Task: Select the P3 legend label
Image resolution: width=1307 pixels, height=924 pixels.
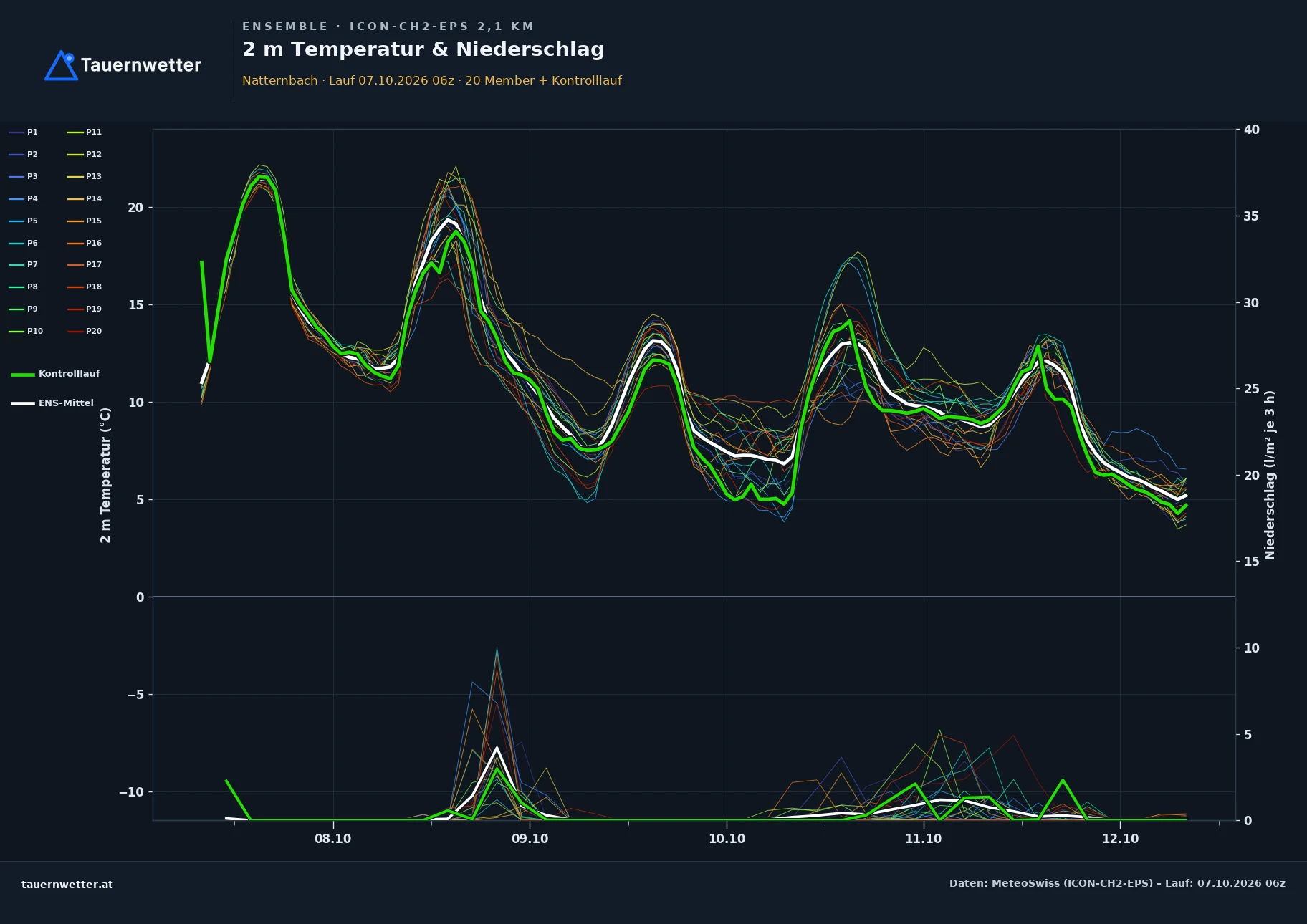Action: [x=32, y=176]
